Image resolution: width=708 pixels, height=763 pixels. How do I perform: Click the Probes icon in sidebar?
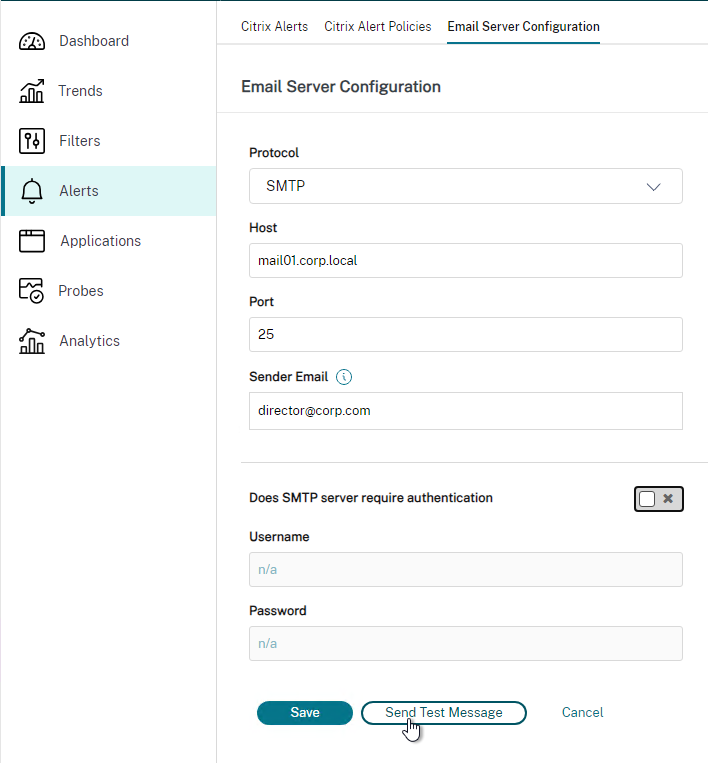(x=31, y=291)
